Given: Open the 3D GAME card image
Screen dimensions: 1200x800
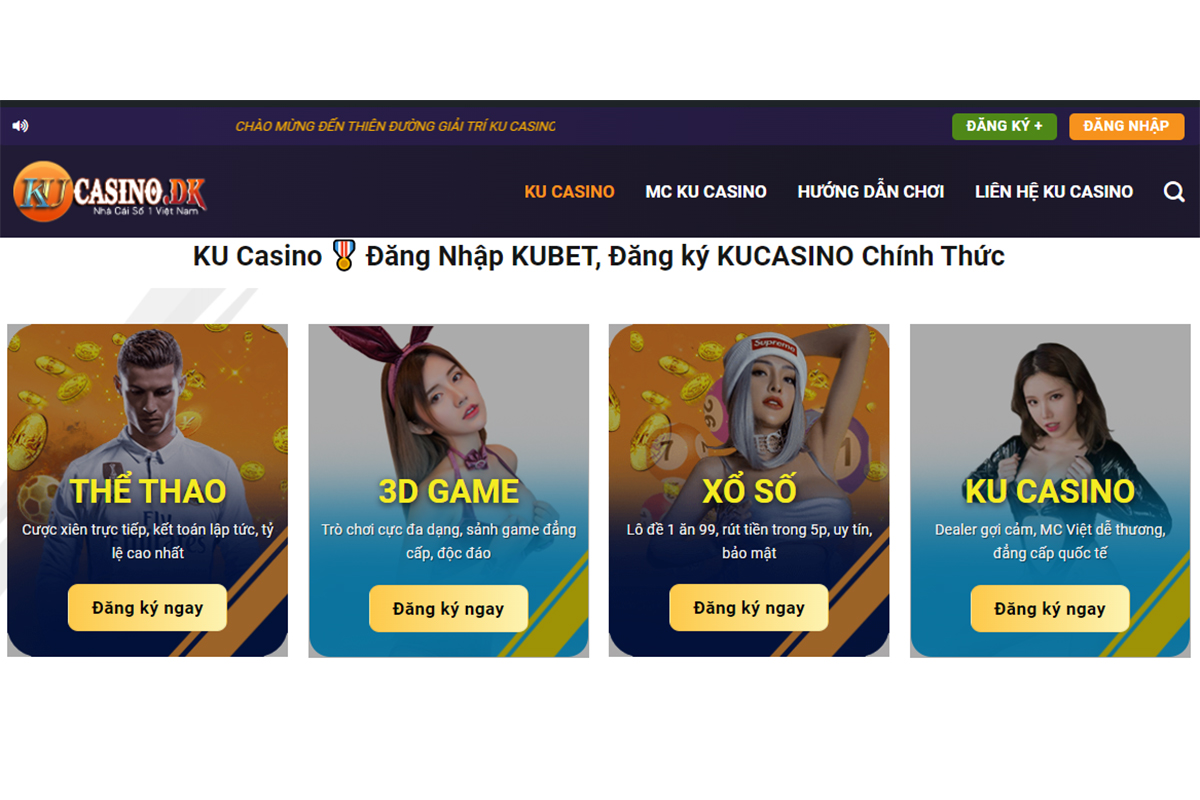Looking at the screenshot, I should (x=448, y=491).
